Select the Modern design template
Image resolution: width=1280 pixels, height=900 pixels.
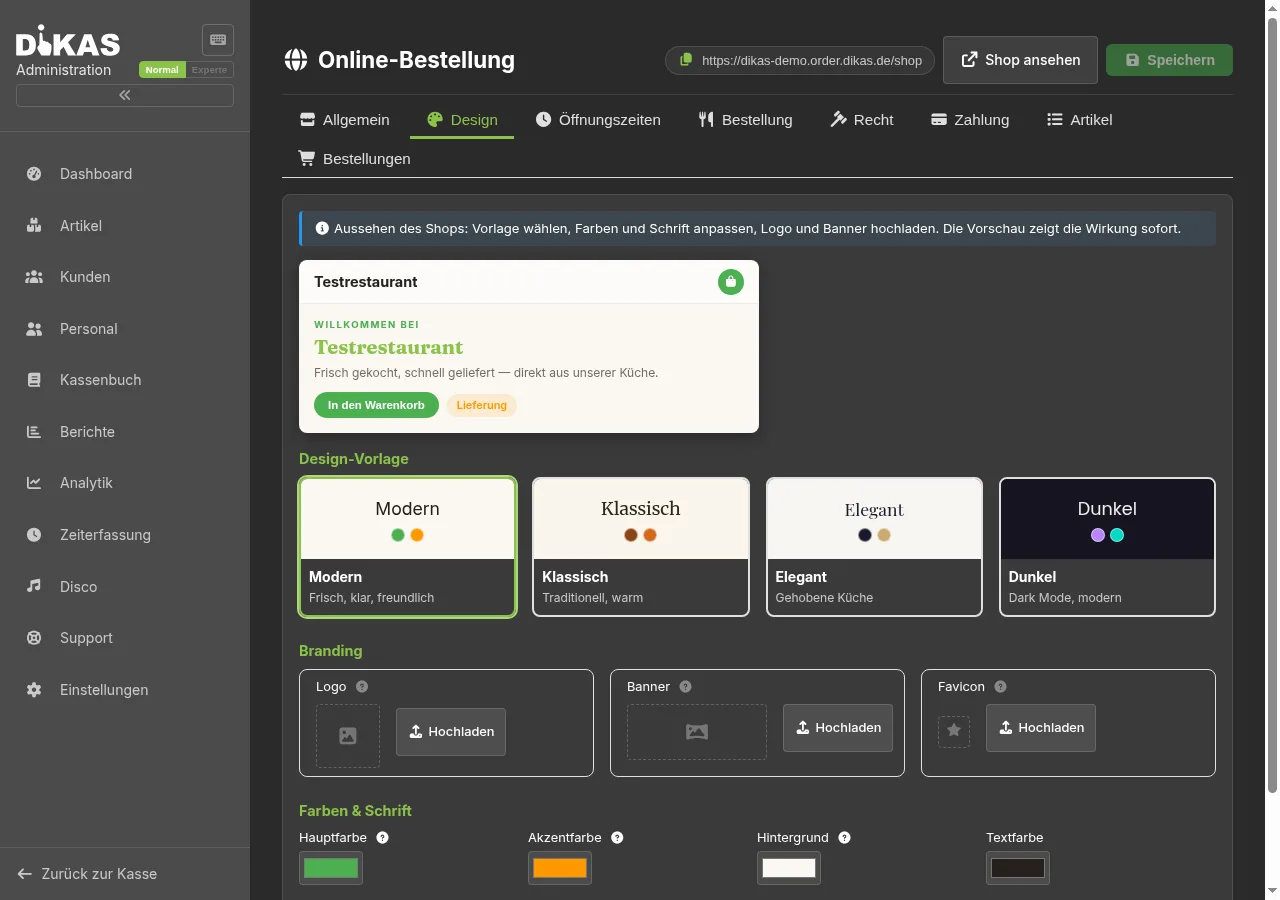tap(408, 547)
